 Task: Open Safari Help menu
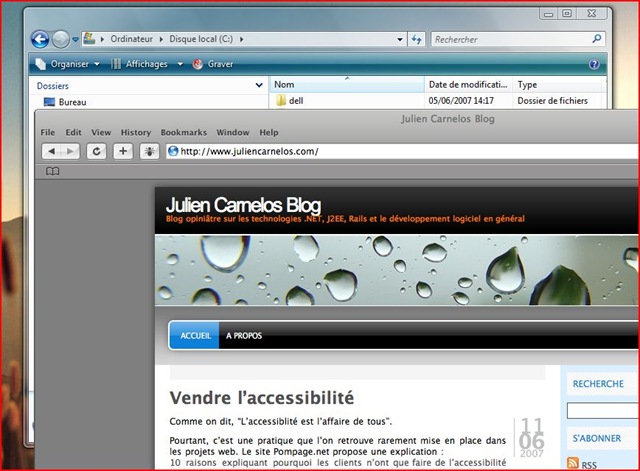click(x=269, y=132)
